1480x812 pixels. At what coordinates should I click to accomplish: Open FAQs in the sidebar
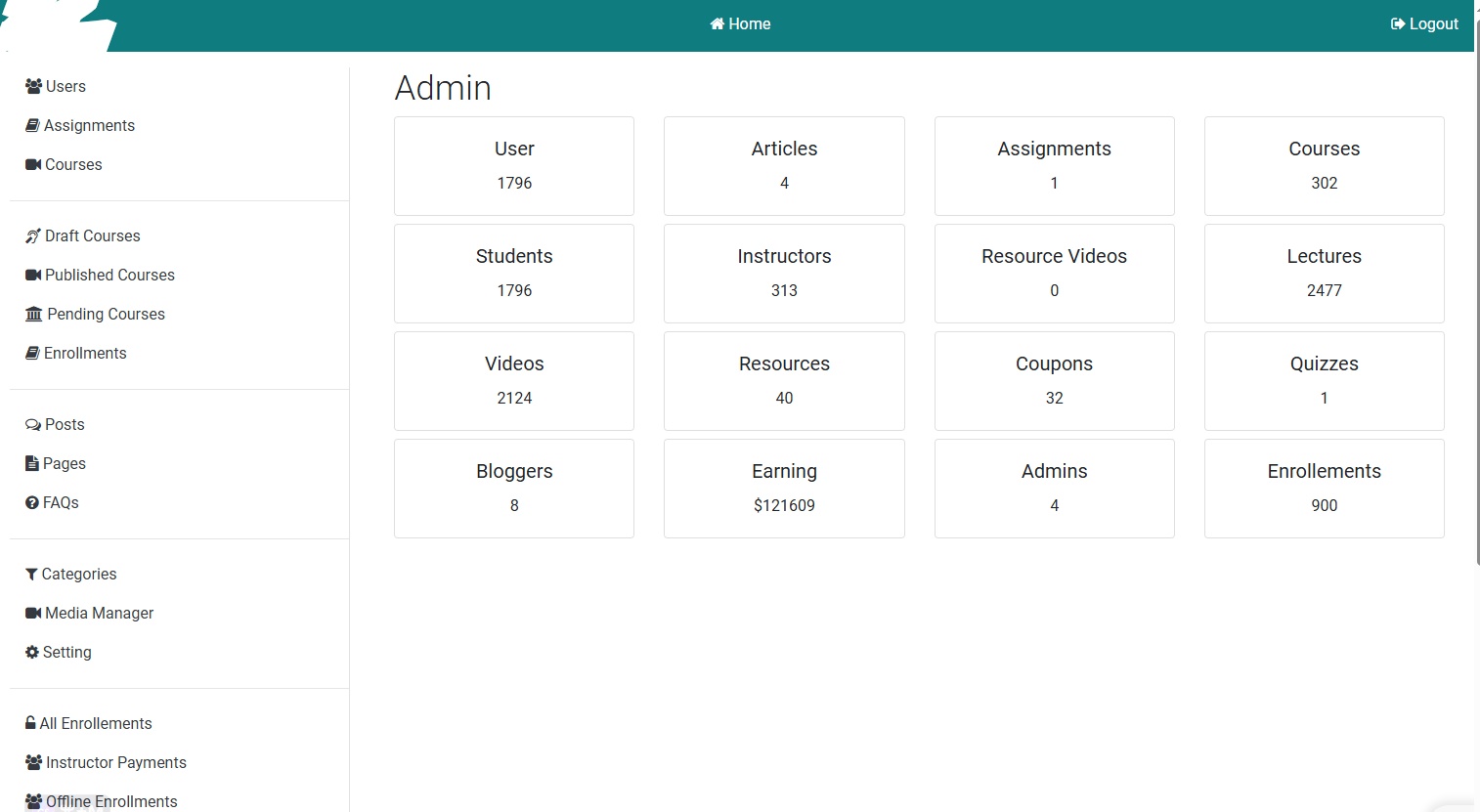pyautogui.click(x=52, y=502)
